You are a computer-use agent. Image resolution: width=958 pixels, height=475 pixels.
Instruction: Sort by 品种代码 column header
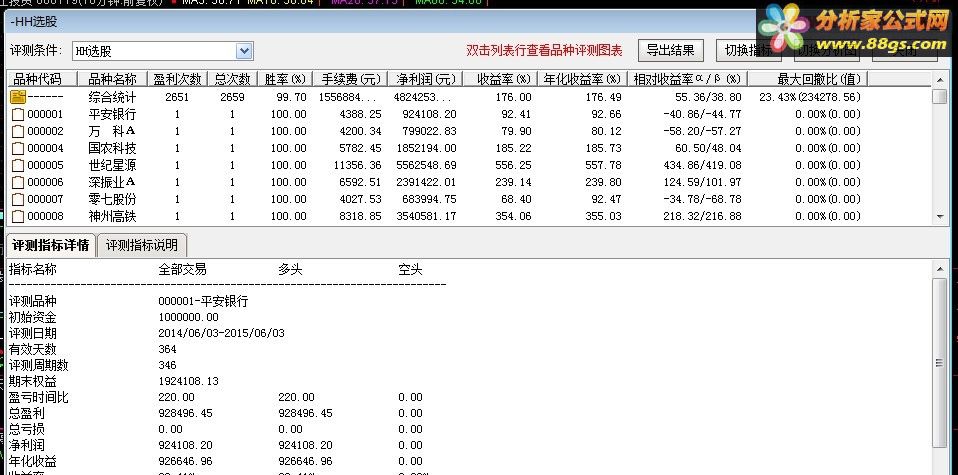point(42,79)
